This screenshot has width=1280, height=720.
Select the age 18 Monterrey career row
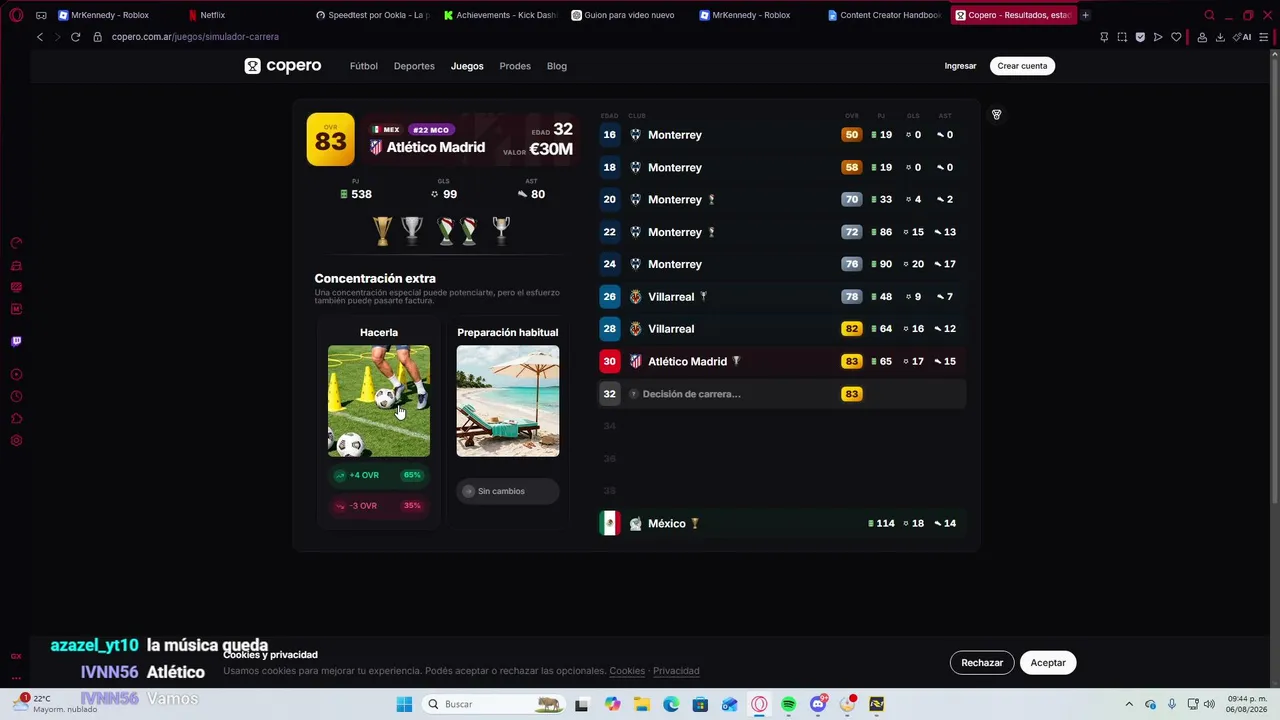coord(781,167)
